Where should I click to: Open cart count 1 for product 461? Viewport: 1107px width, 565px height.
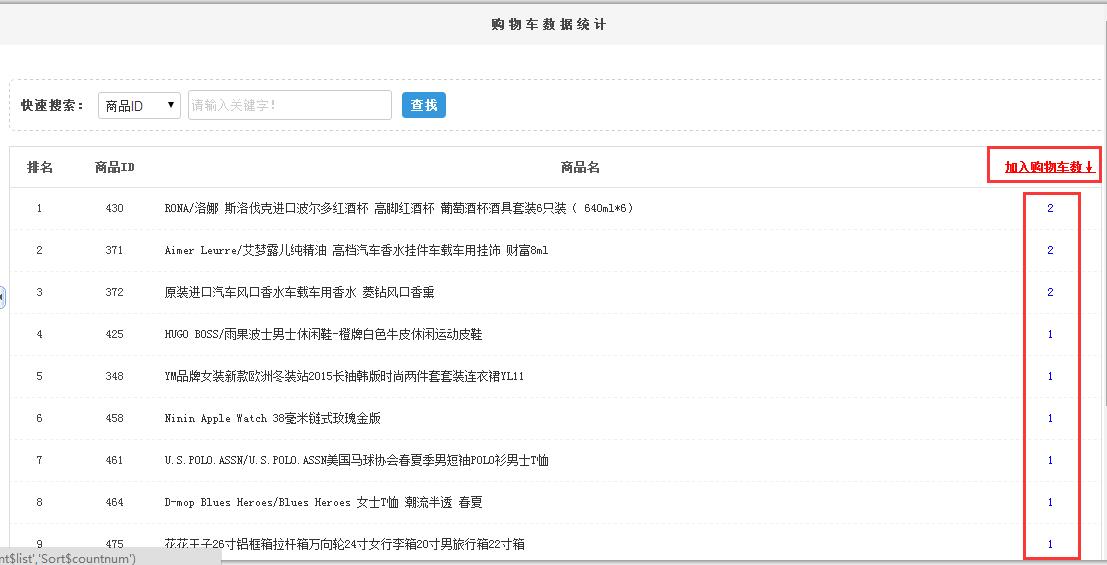(1051, 460)
